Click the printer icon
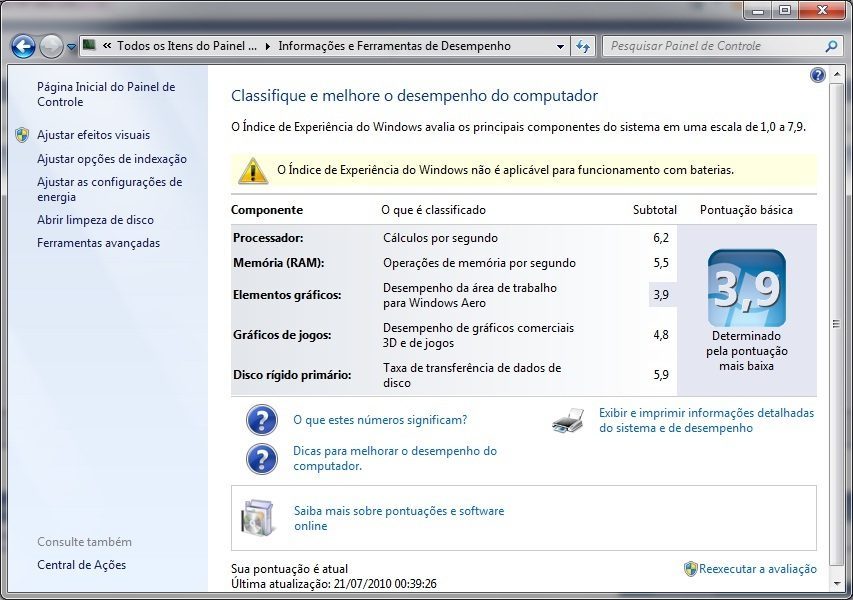853x600 pixels. tap(568, 420)
